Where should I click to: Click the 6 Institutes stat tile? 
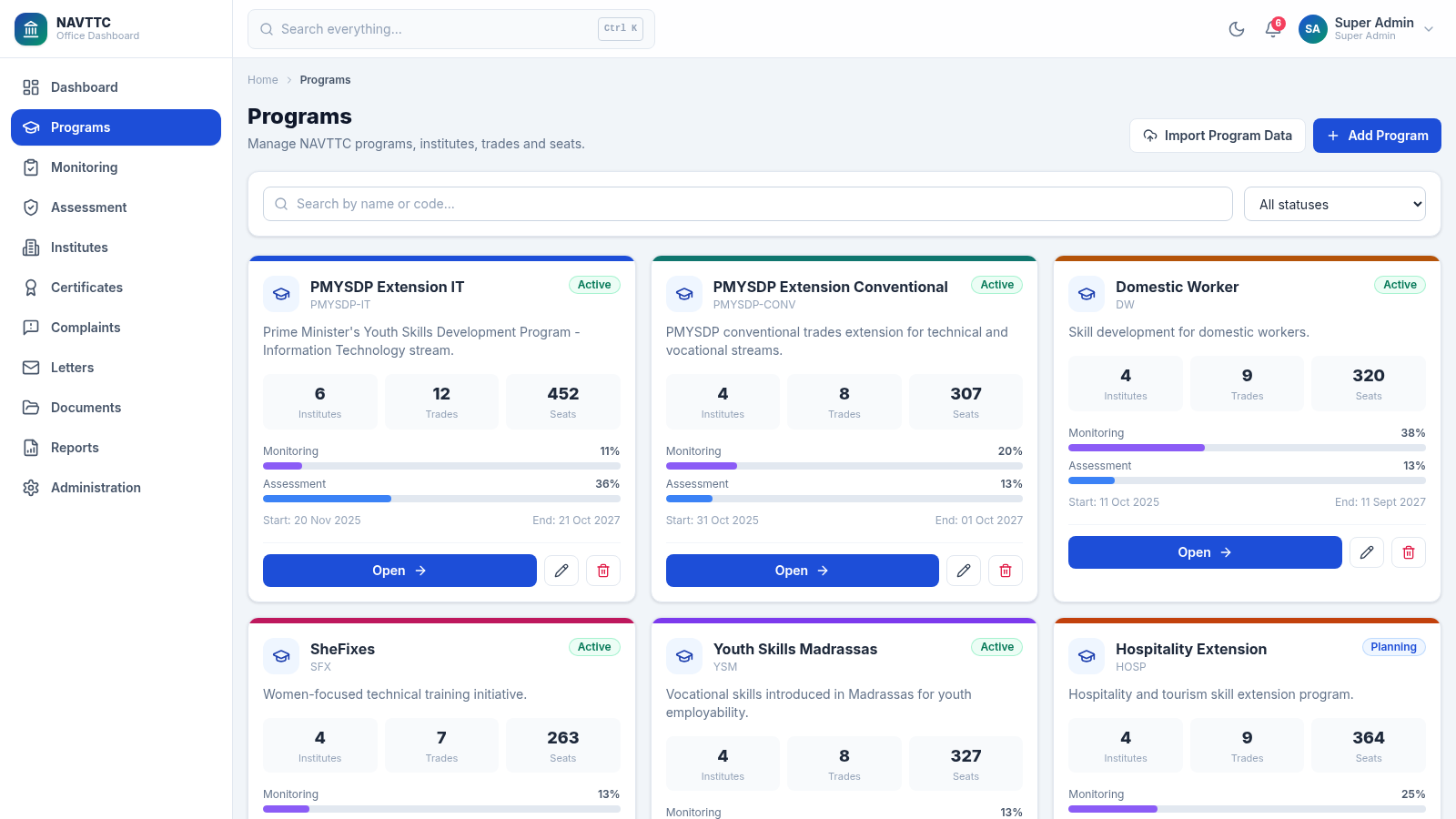coord(320,401)
